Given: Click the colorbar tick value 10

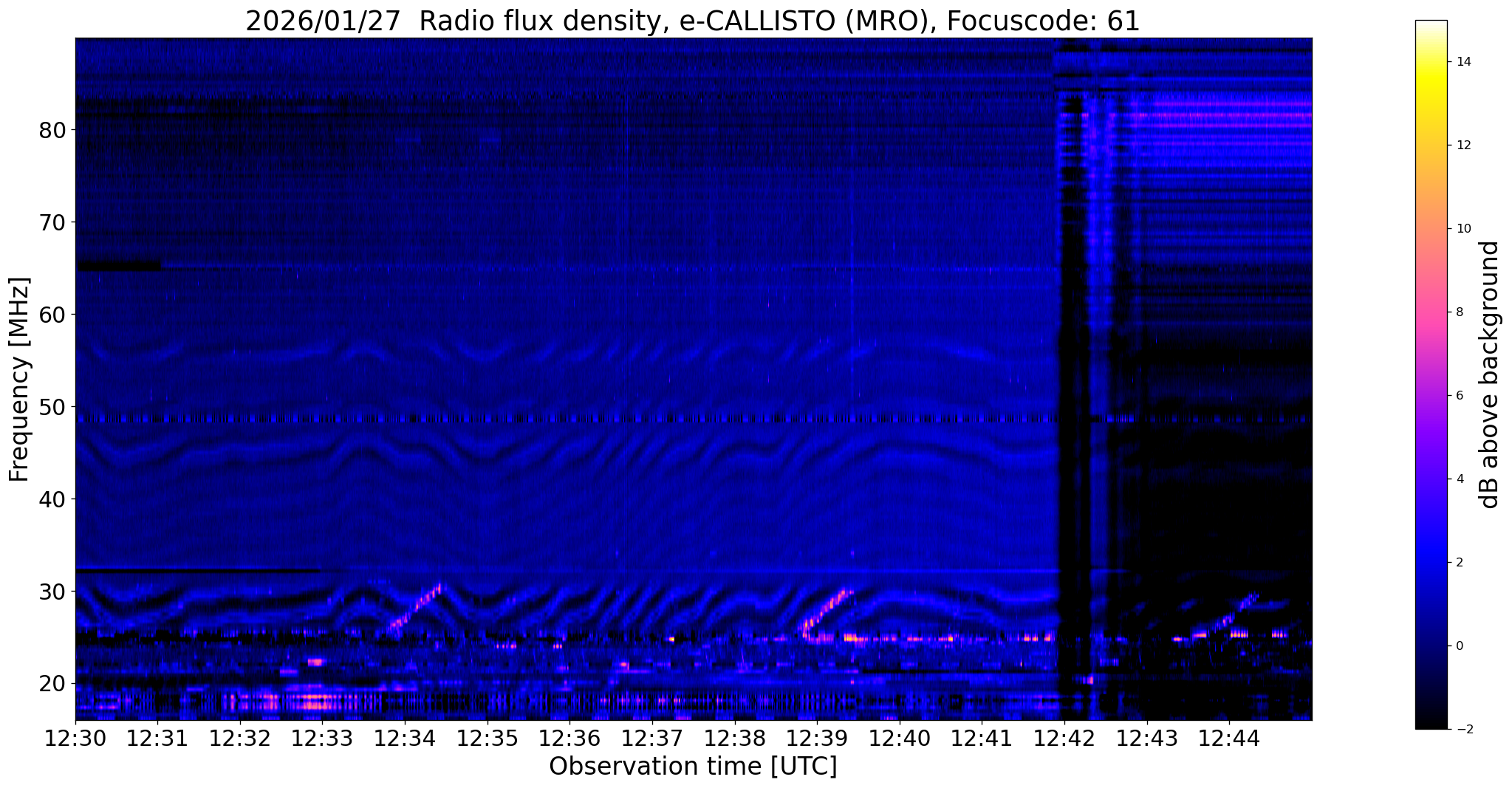Looking at the screenshot, I should (1463, 229).
